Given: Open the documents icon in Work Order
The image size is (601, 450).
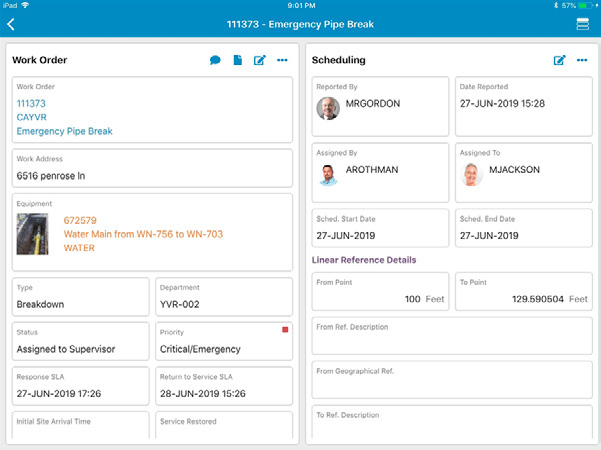Looking at the screenshot, I should [238, 61].
